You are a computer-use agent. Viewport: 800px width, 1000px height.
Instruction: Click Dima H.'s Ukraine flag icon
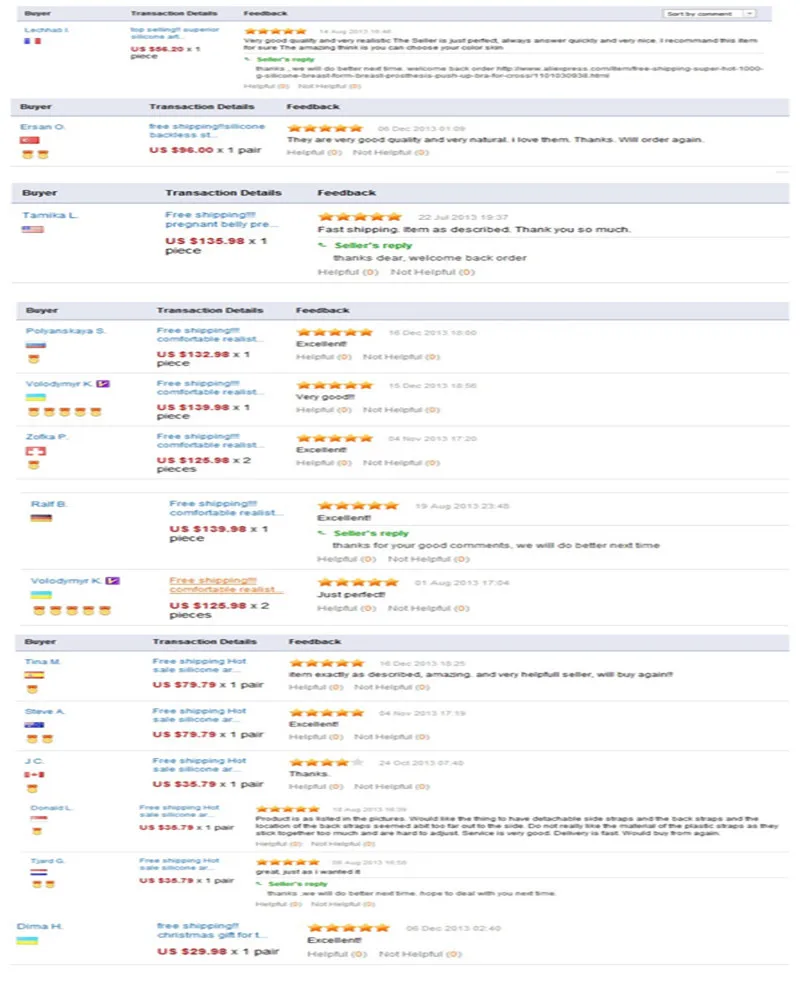pos(27,941)
